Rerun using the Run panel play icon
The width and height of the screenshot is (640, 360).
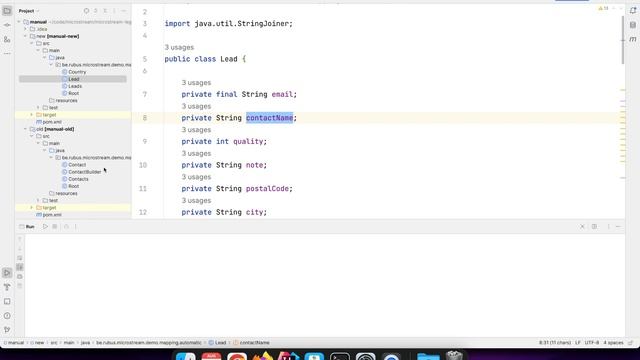click(45, 227)
